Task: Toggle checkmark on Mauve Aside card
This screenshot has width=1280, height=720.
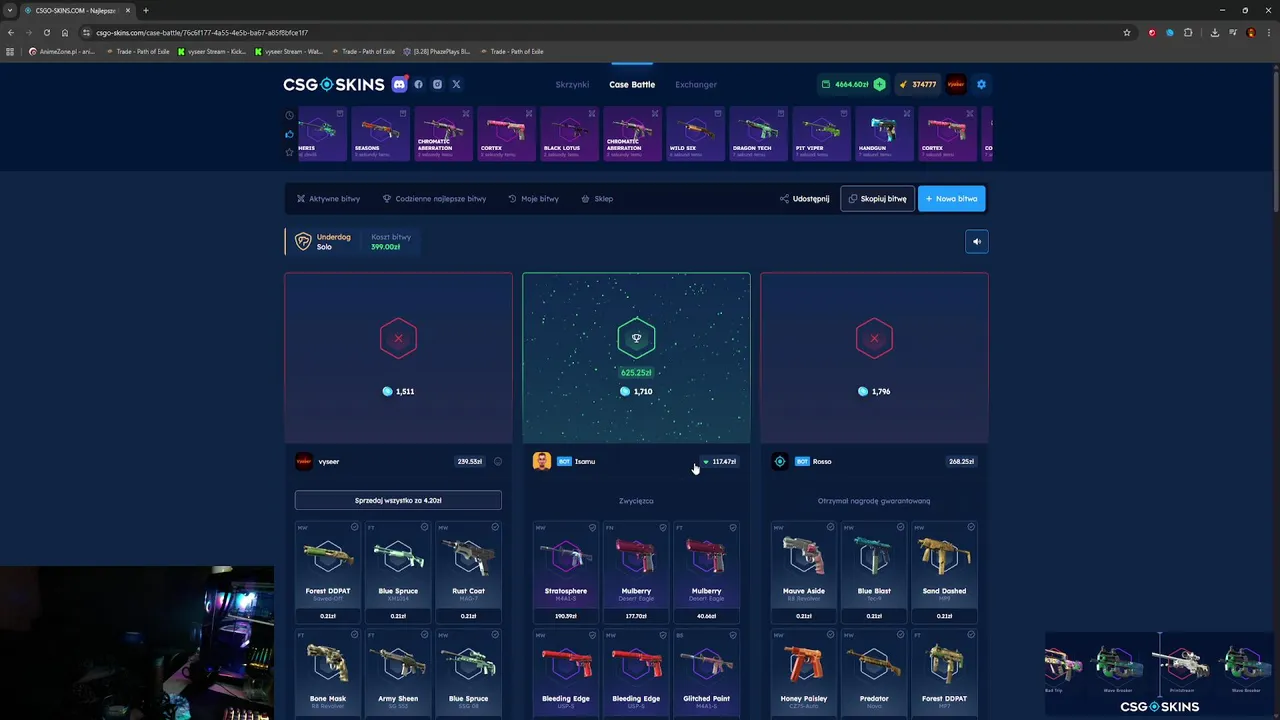Action: click(830, 527)
